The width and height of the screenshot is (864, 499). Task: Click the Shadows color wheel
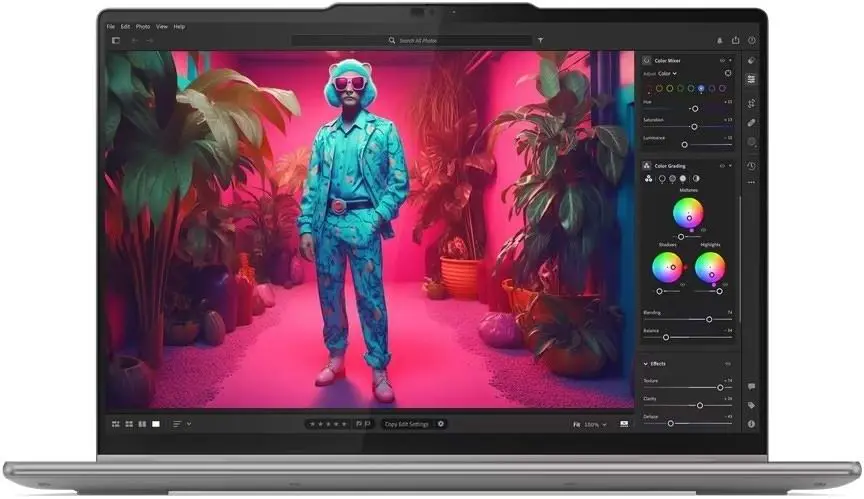coord(667,267)
